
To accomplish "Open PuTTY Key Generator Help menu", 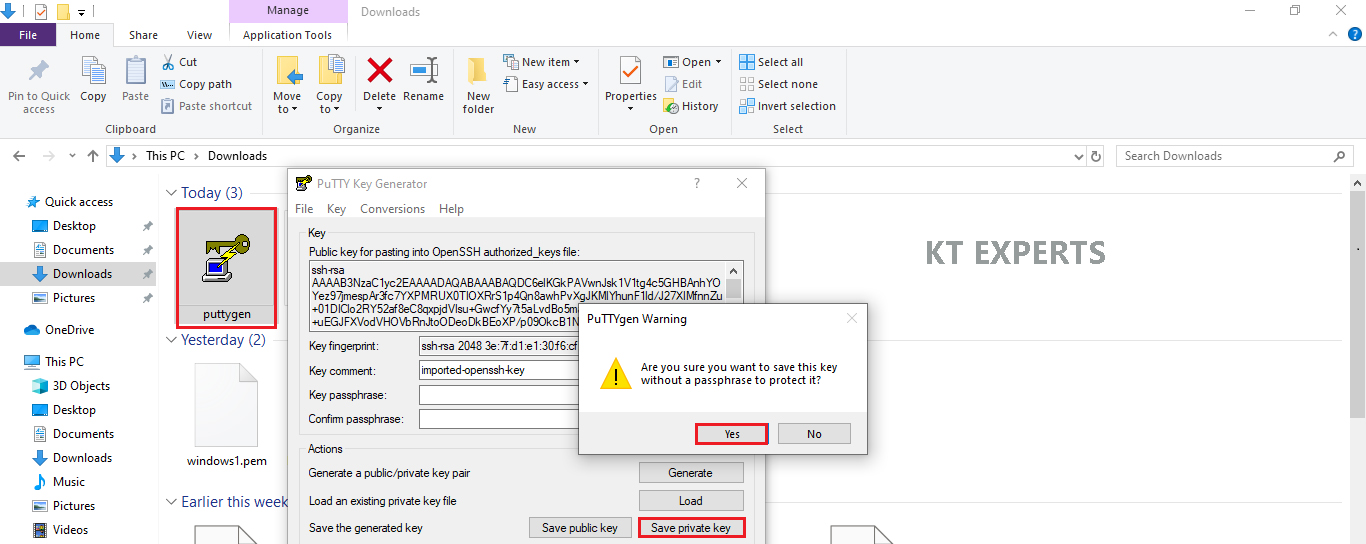I will (x=451, y=209).
